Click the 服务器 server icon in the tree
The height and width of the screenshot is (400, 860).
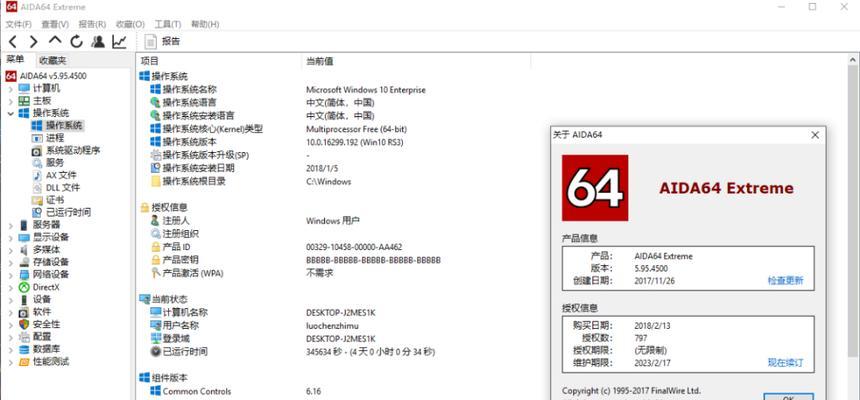[x=24, y=225]
